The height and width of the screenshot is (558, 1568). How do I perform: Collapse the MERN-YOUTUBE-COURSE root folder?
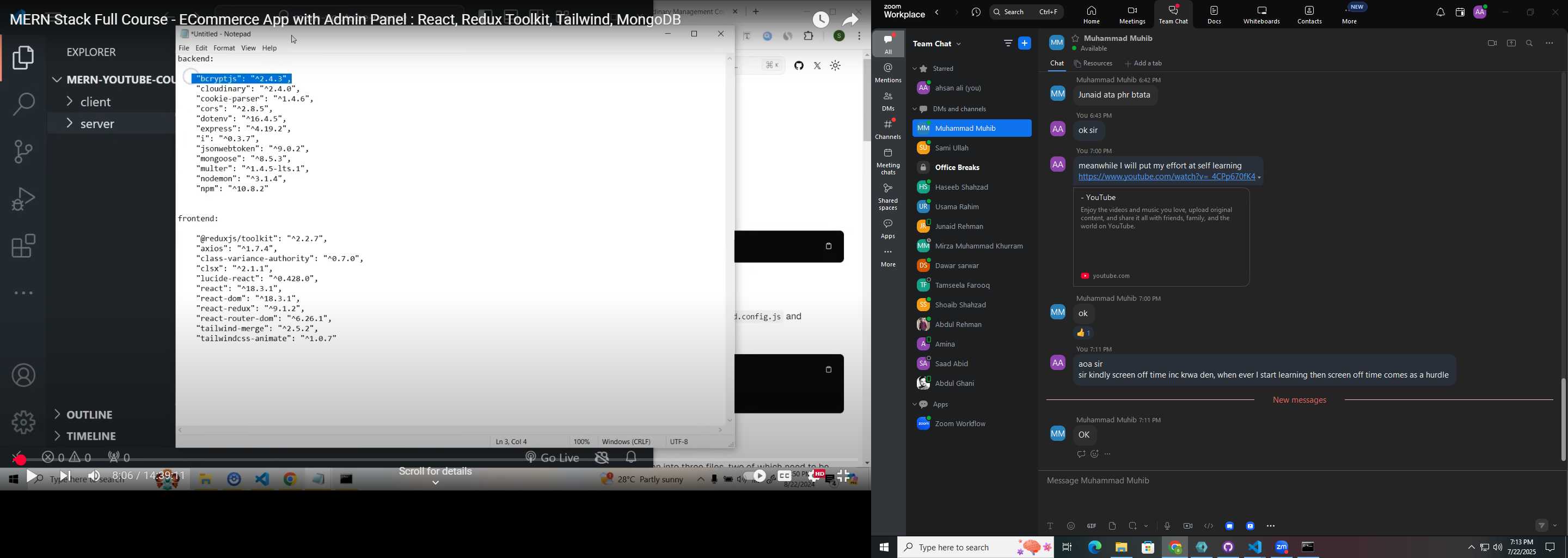coord(113,80)
